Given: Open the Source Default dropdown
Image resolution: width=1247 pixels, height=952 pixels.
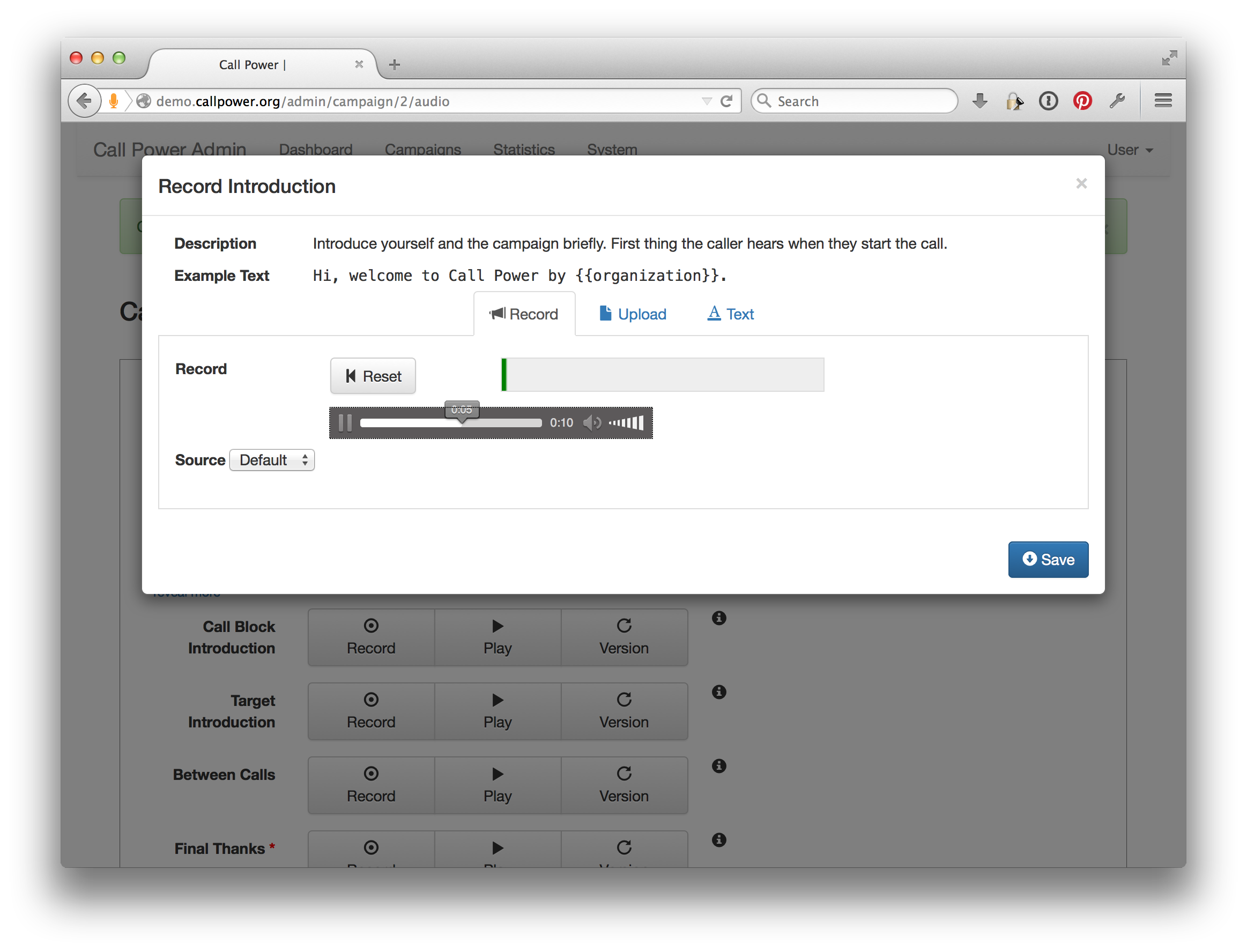Looking at the screenshot, I should pyautogui.click(x=272, y=459).
